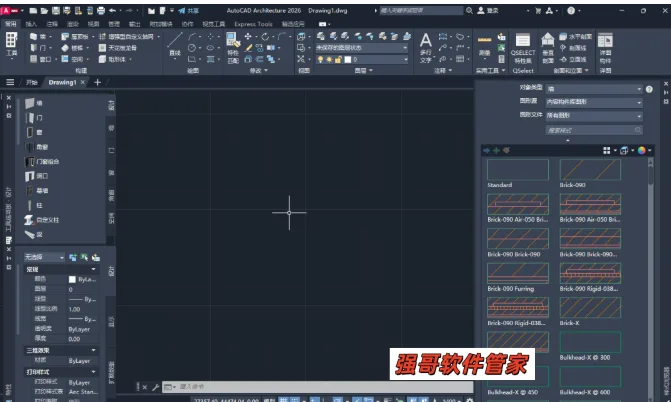Switch to the 注释 Annotate ribbon tab
Viewport: 671px width, 402px height.
(x=52, y=24)
